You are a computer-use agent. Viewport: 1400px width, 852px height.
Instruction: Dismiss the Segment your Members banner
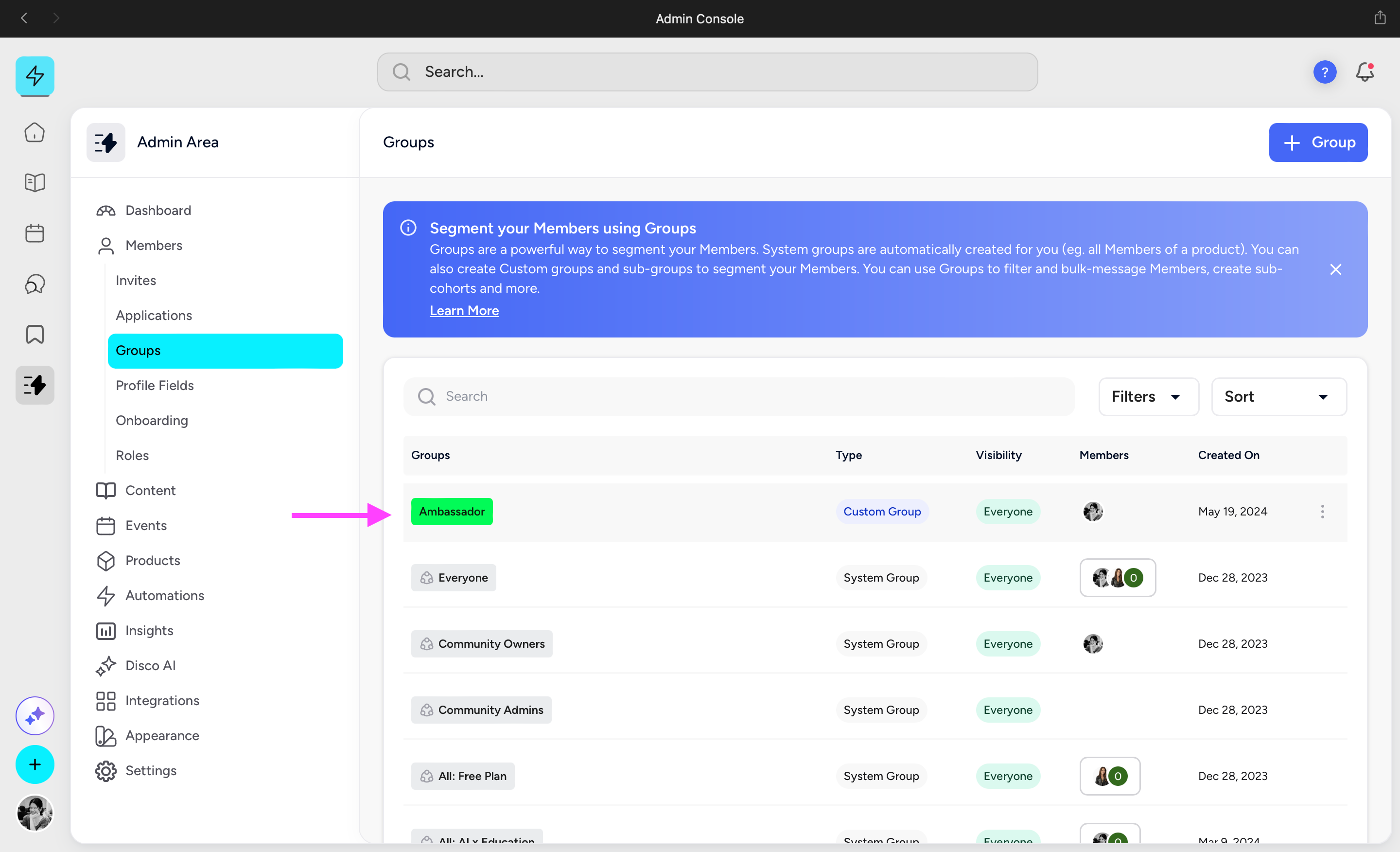(x=1335, y=269)
